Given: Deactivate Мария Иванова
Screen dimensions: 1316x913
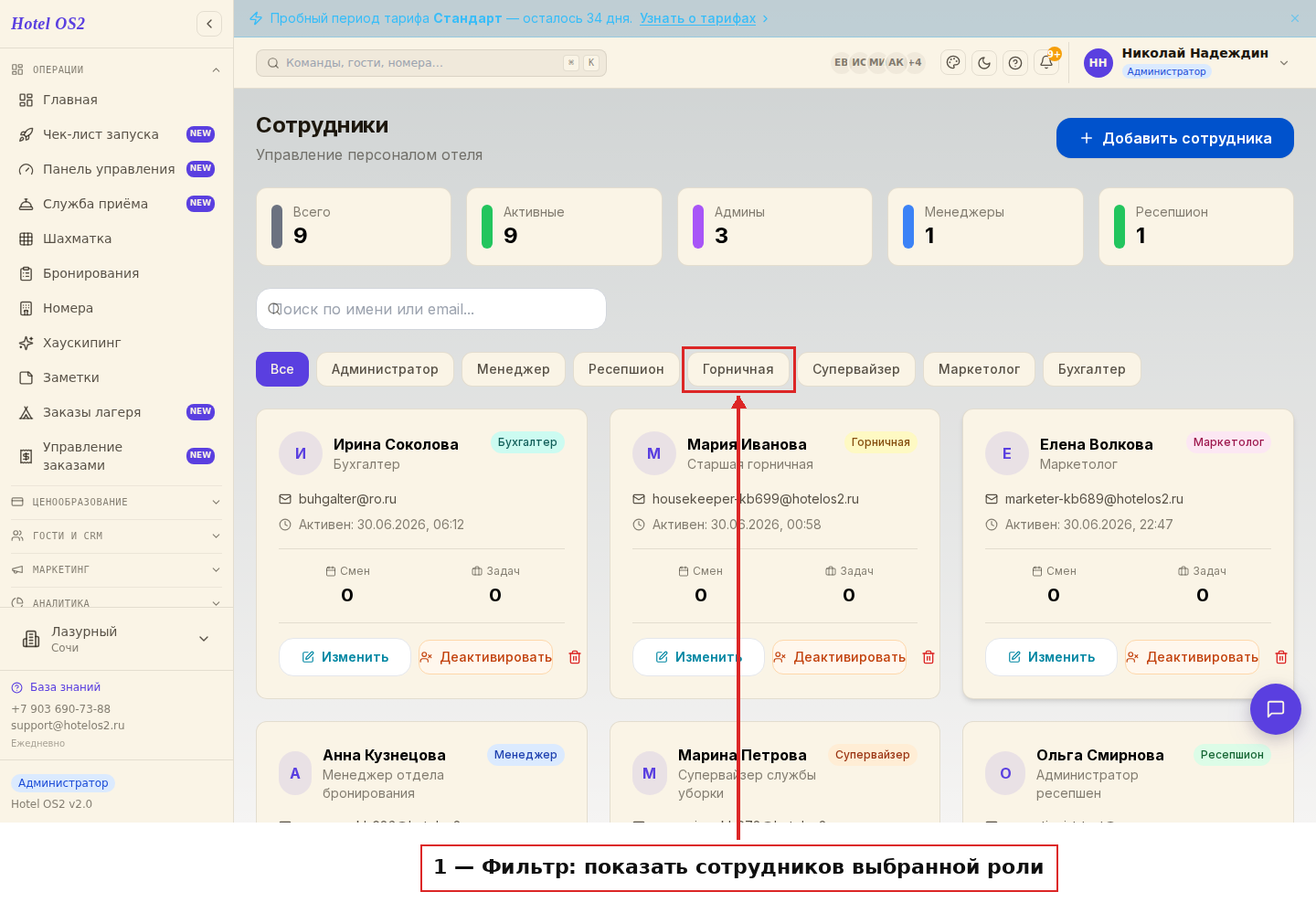Looking at the screenshot, I should tap(839, 657).
